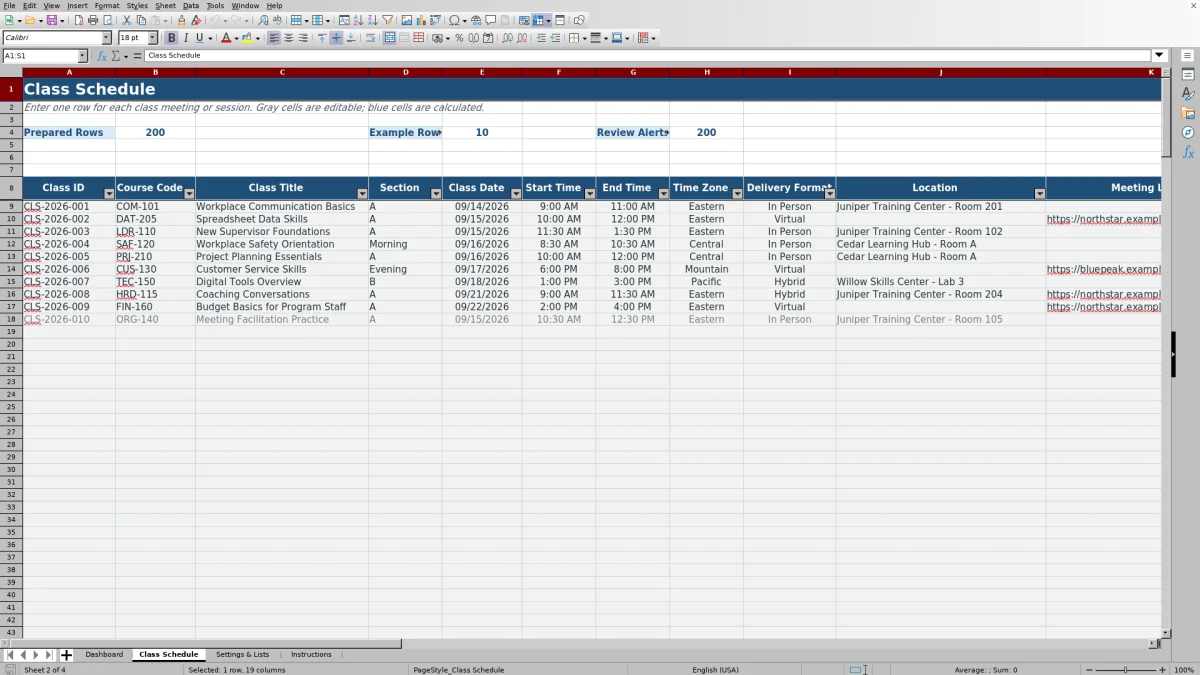Open the Location column filter dropdown
Viewport: 1200px width, 675px height.
point(1040,194)
